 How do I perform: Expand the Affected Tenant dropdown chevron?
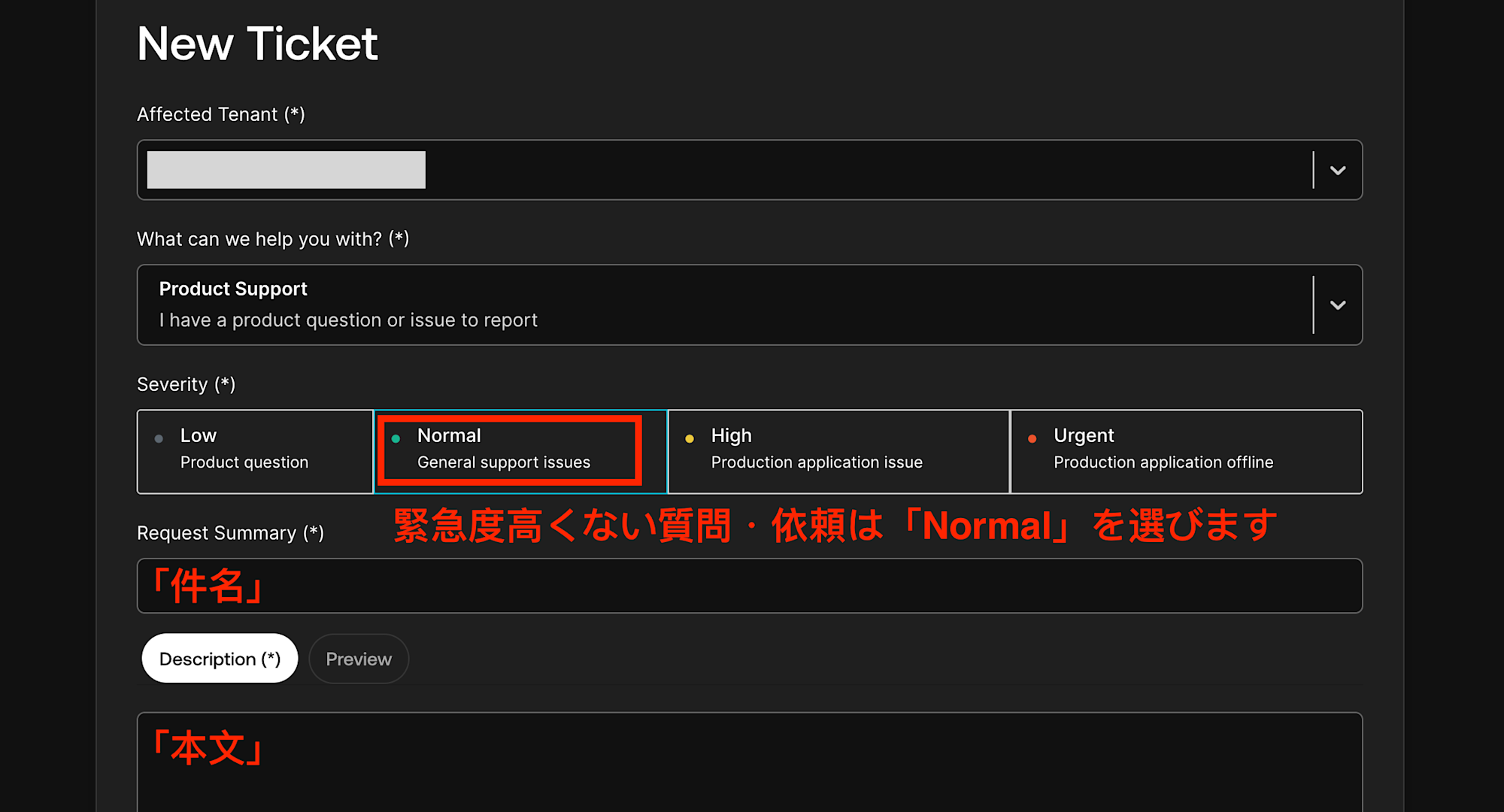point(1337,171)
